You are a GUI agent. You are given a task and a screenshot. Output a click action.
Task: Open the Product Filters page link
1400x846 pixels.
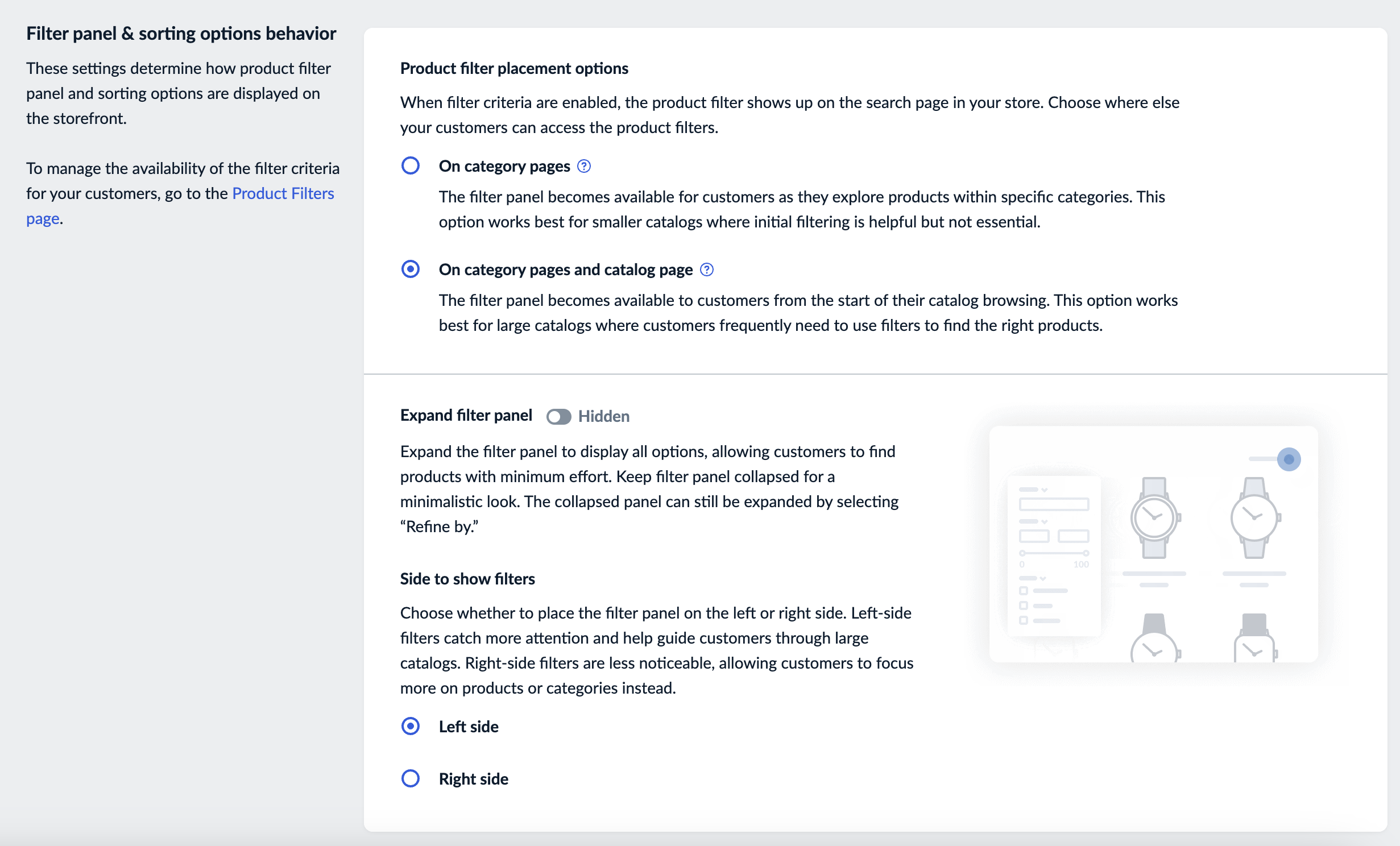[x=283, y=193]
